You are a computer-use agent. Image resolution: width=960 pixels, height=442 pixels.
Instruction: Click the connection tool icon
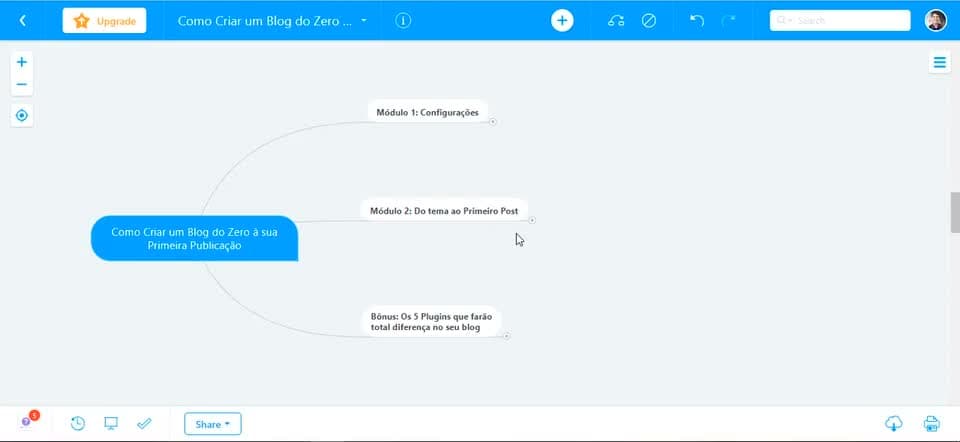point(616,21)
